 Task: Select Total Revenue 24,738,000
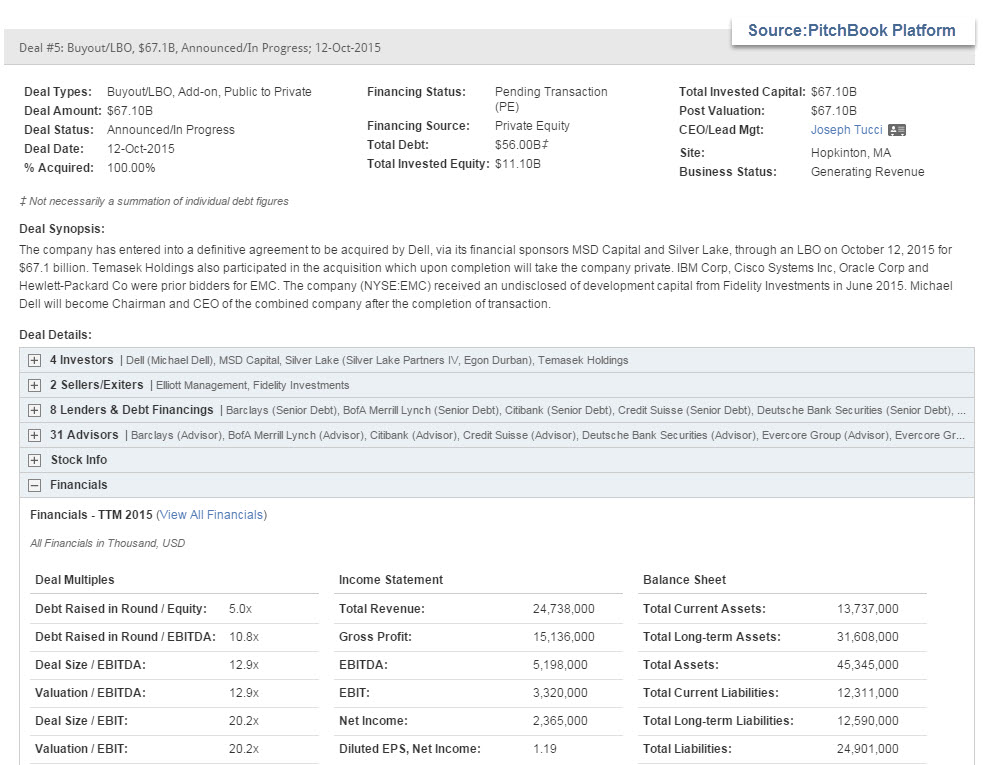pos(564,609)
